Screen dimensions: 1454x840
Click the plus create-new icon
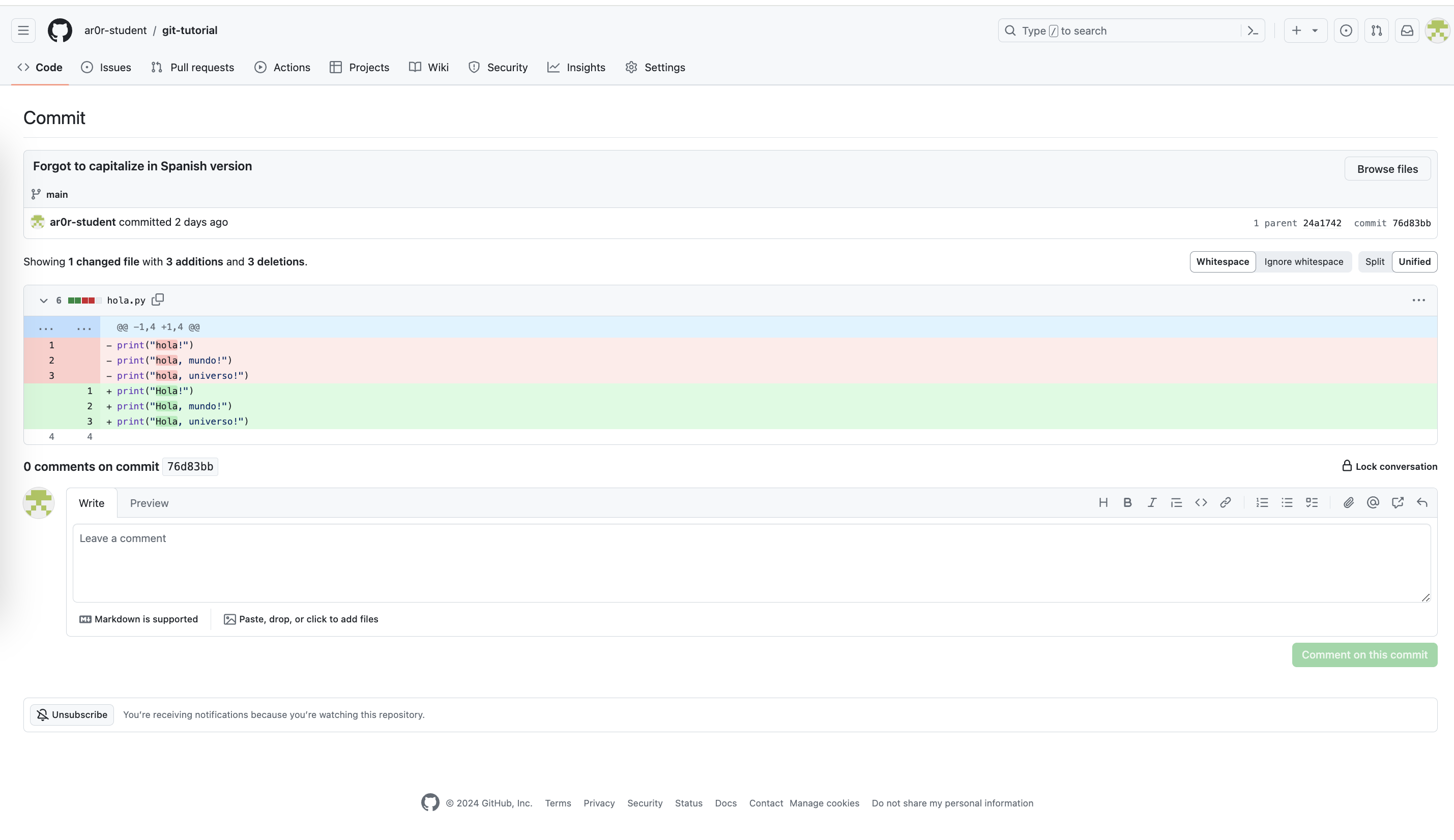click(1296, 31)
